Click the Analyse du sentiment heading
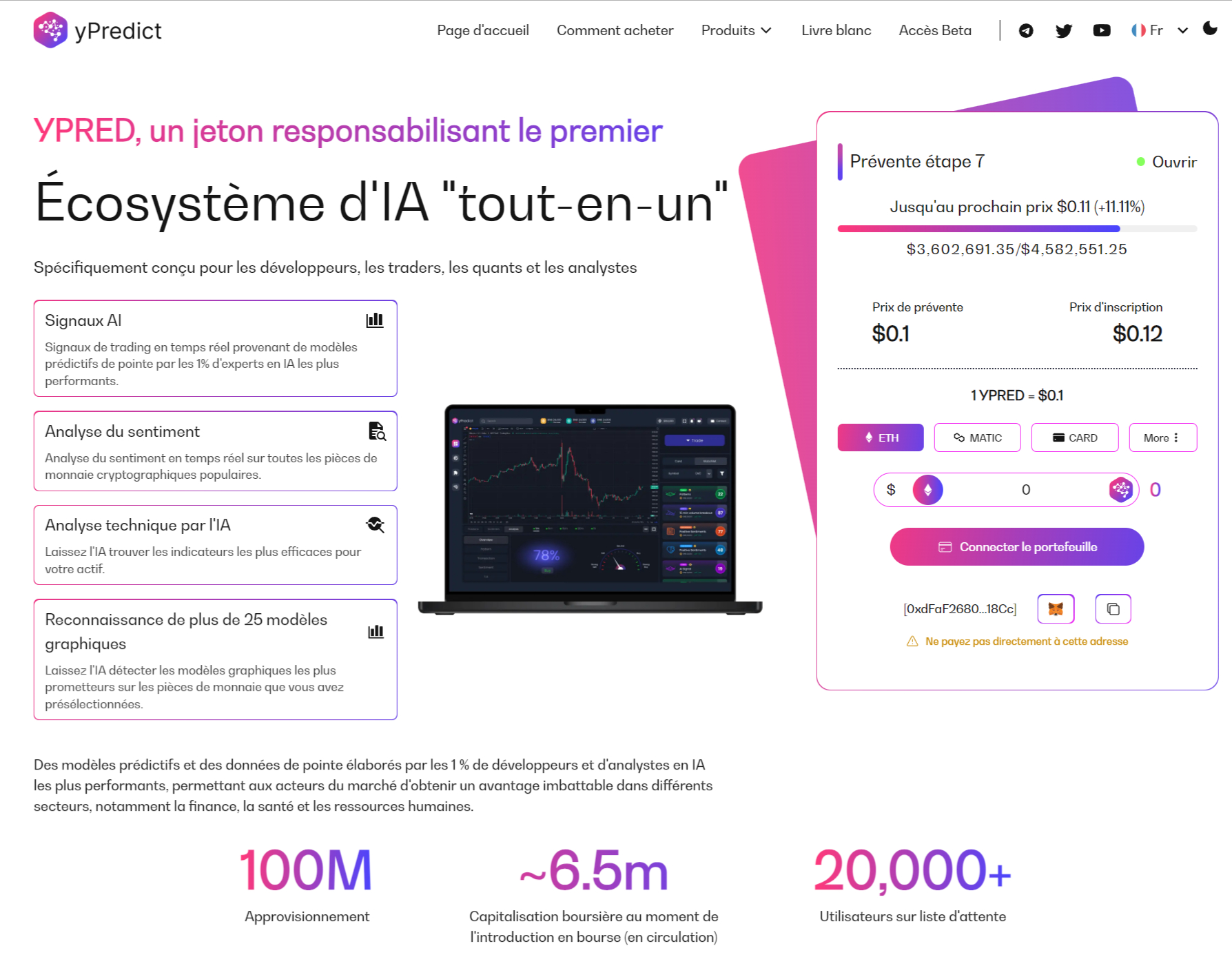The image size is (1232, 957). coord(122,431)
